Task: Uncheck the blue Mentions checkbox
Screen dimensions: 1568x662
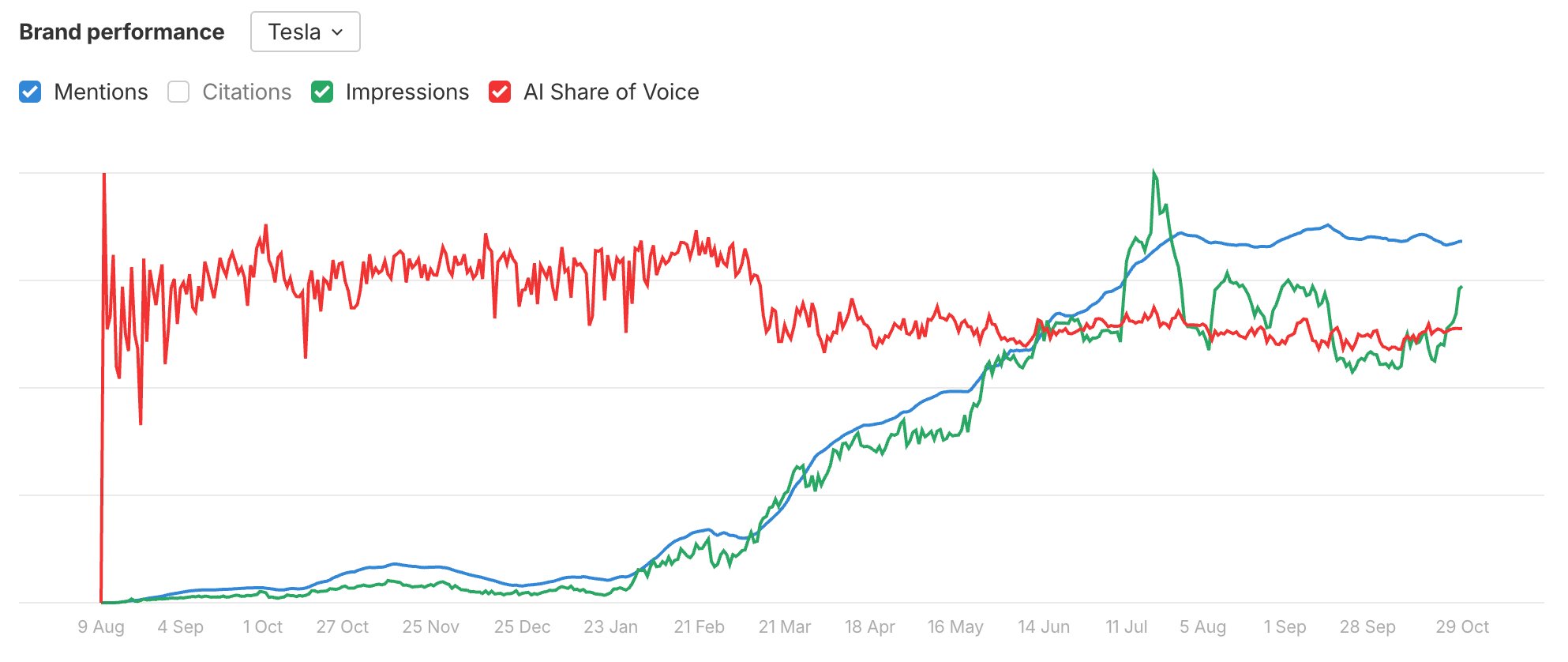Action: click(x=30, y=92)
